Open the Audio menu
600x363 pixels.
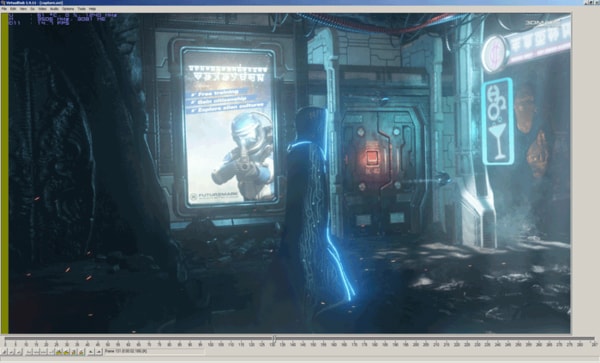click(x=54, y=9)
